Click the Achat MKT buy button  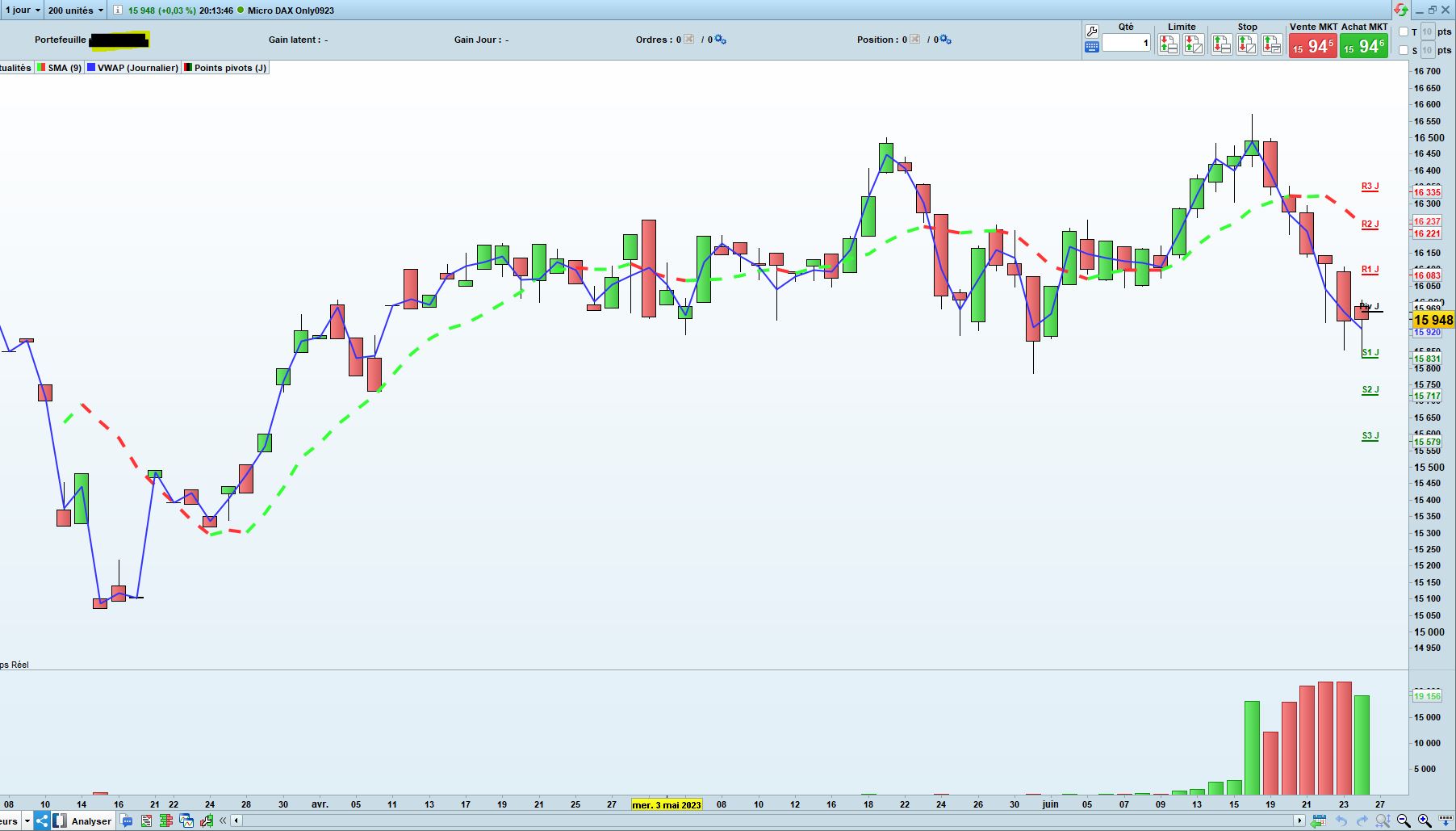pos(1364,46)
